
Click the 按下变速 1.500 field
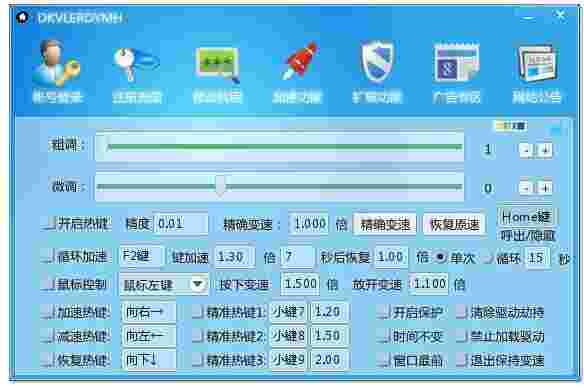pyautogui.click(x=301, y=284)
